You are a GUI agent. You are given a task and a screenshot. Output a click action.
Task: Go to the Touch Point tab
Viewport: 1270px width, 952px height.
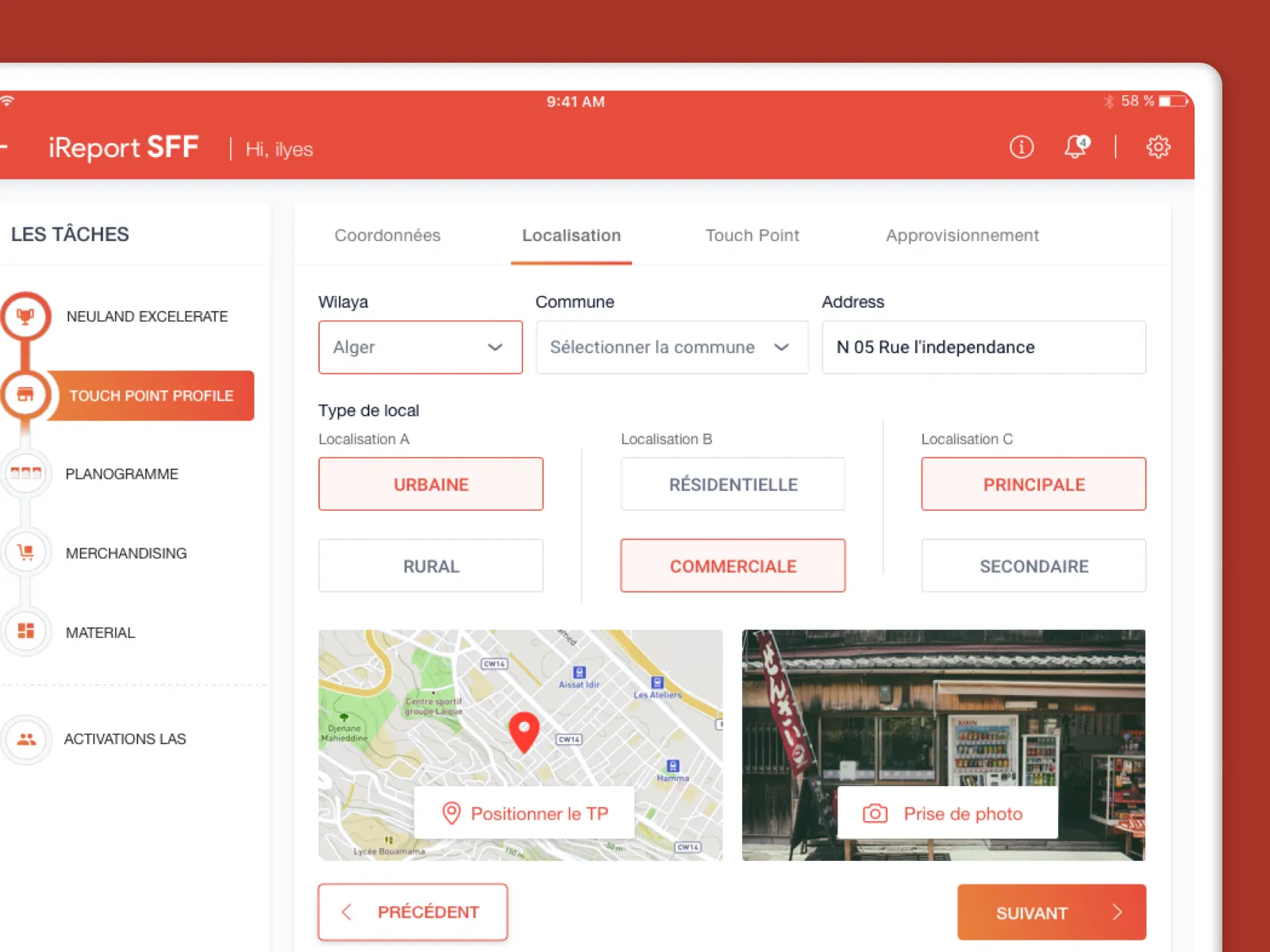pyautogui.click(x=752, y=236)
